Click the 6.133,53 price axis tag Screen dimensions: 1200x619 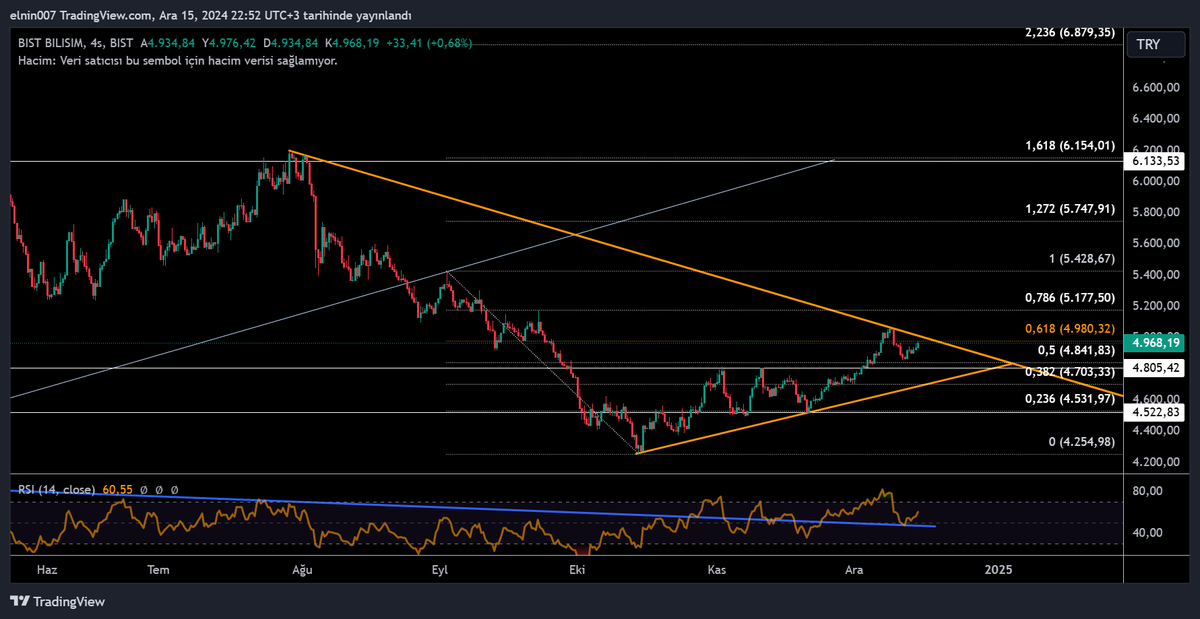tap(1152, 161)
